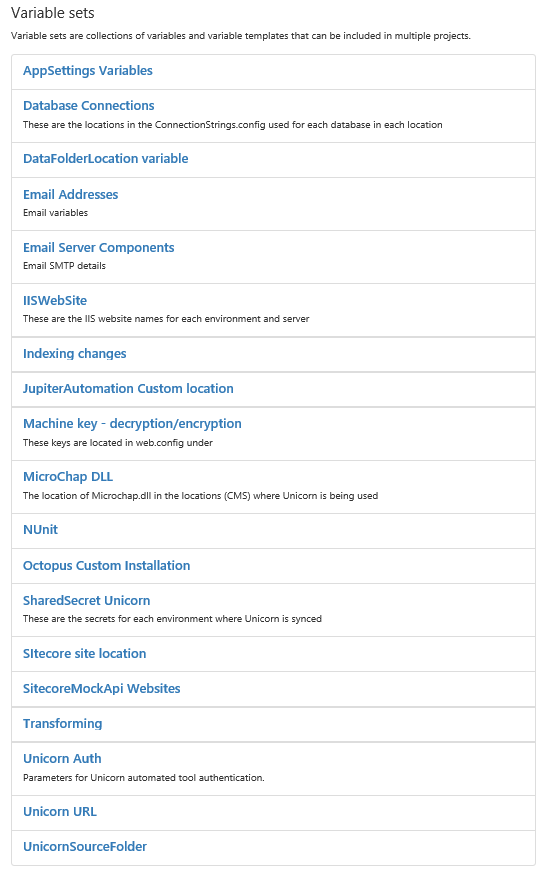This screenshot has height=880, width=549.
Task: Select Indexing changes variable set
Action: pos(75,354)
